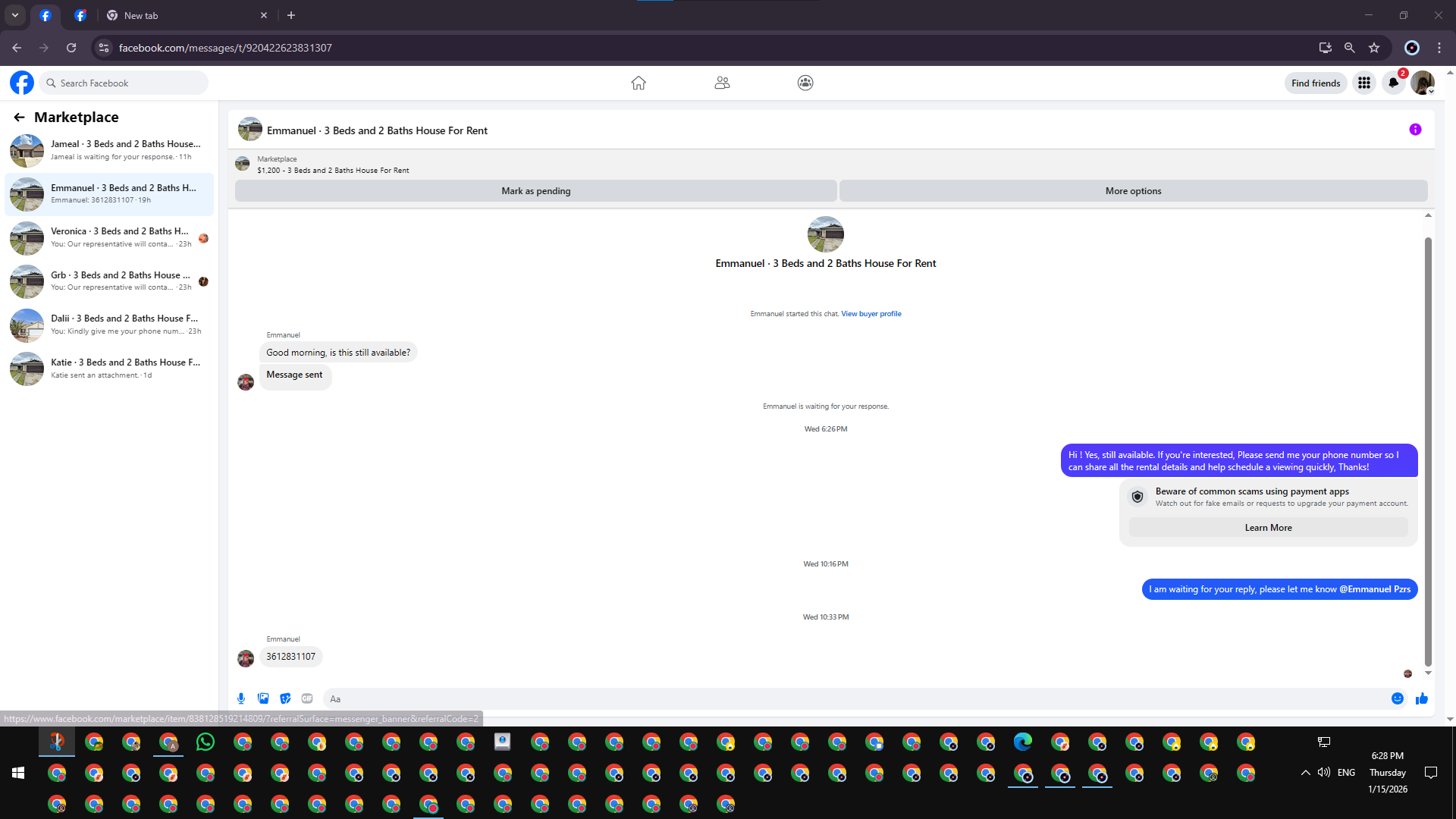The image size is (1456, 819).
Task: Go to Facebook Home icon
Action: 639,83
